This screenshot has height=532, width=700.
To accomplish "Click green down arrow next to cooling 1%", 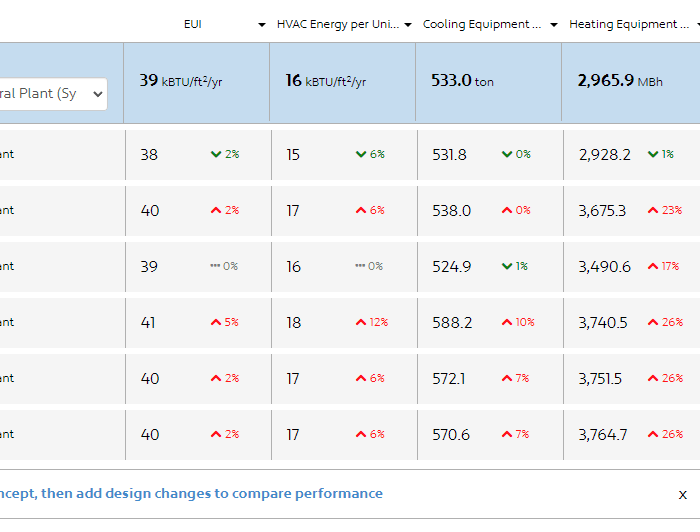I will tap(507, 267).
